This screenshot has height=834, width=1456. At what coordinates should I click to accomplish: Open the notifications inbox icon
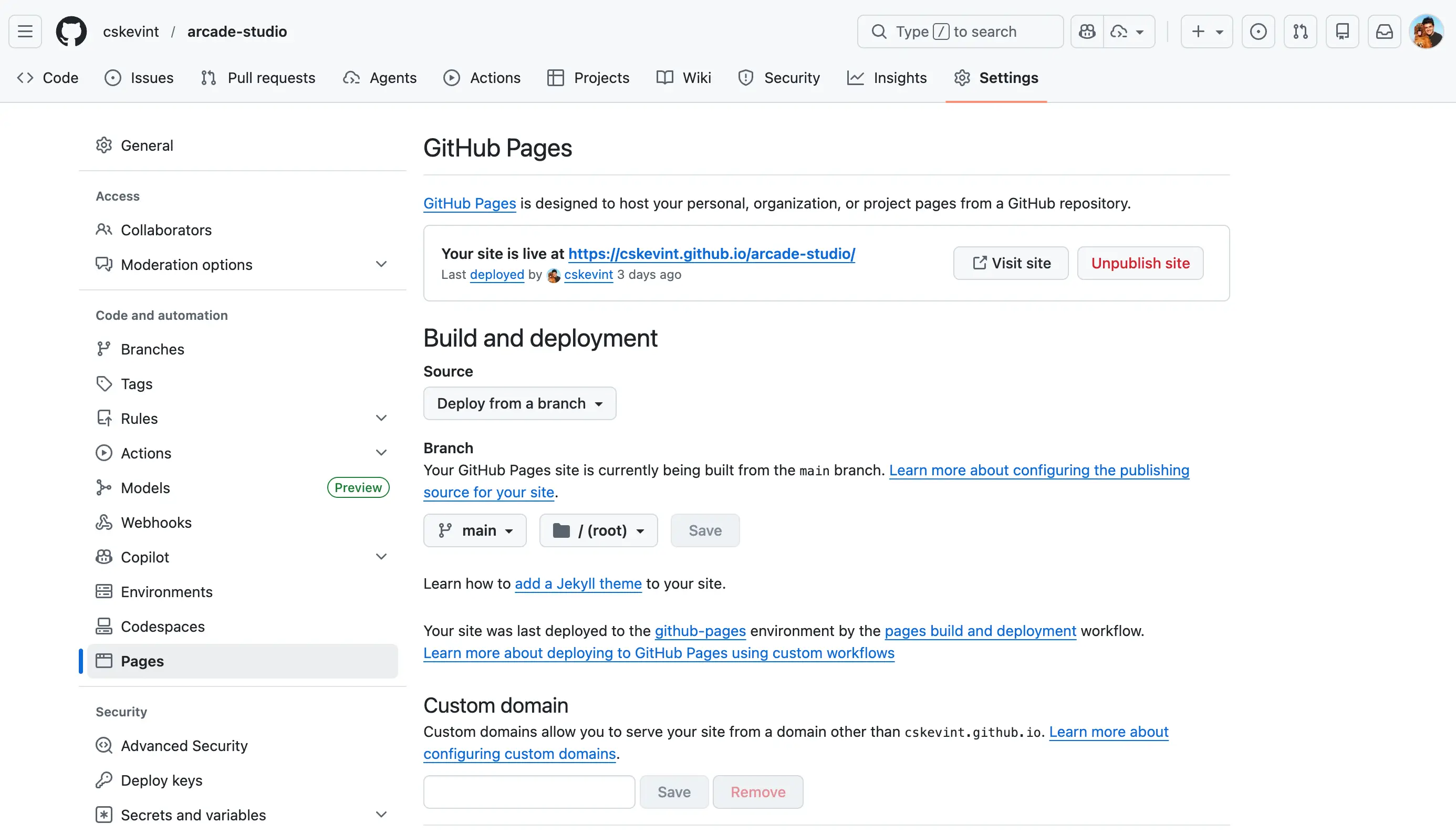click(x=1385, y=32)
